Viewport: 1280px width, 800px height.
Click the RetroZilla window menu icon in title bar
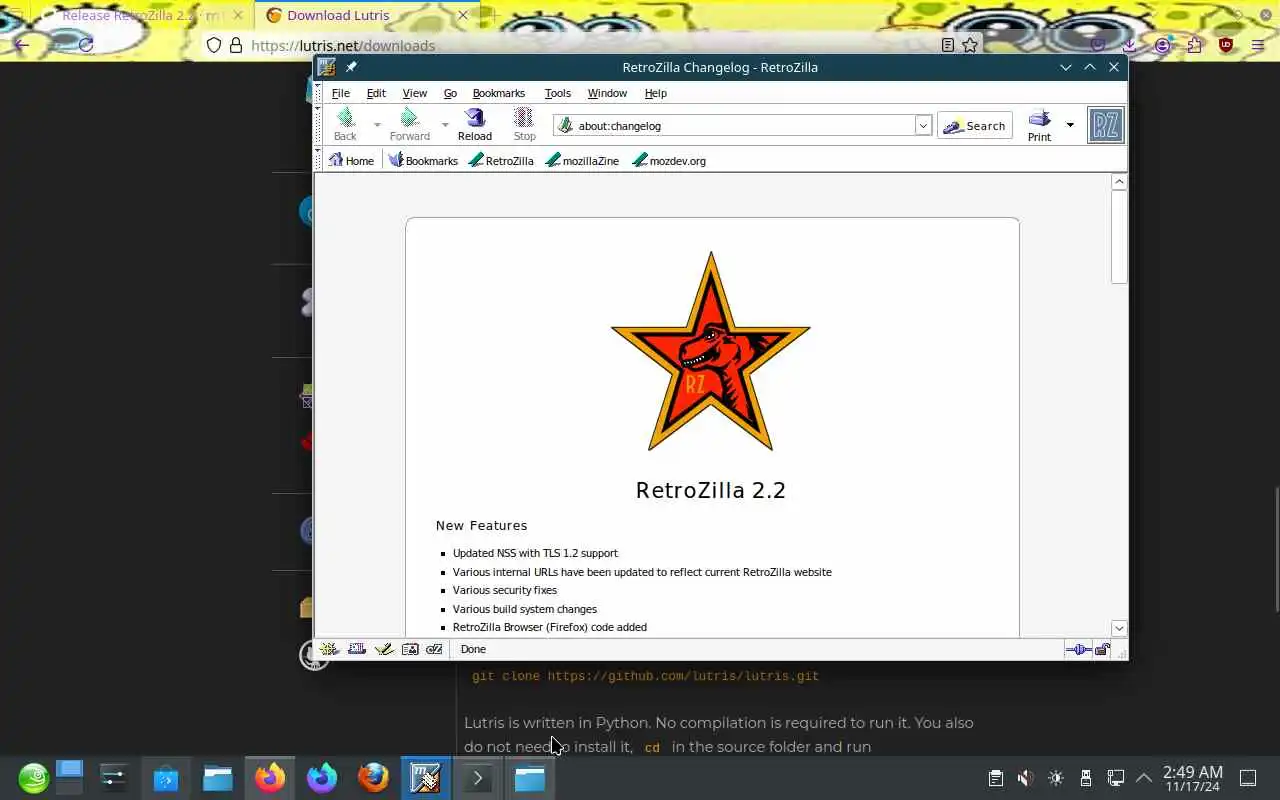[326, 67]
